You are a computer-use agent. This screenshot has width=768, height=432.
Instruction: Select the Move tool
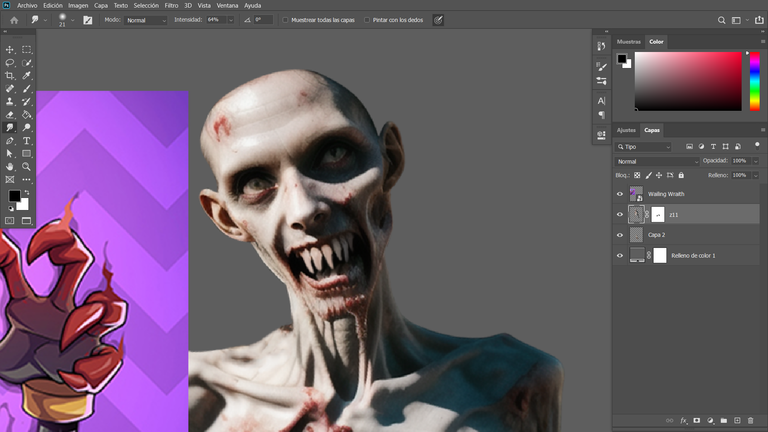pos(9,49)
